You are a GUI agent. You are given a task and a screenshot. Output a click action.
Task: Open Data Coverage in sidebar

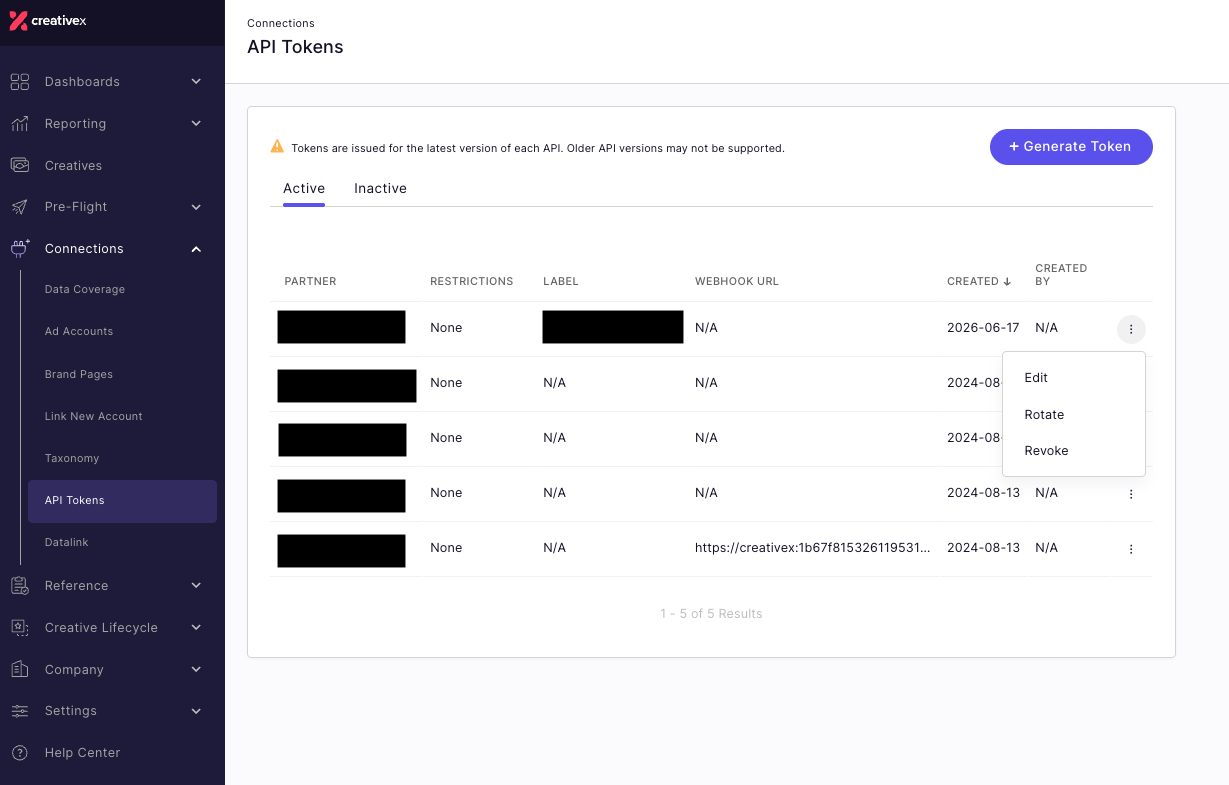[x=85, y=290]
